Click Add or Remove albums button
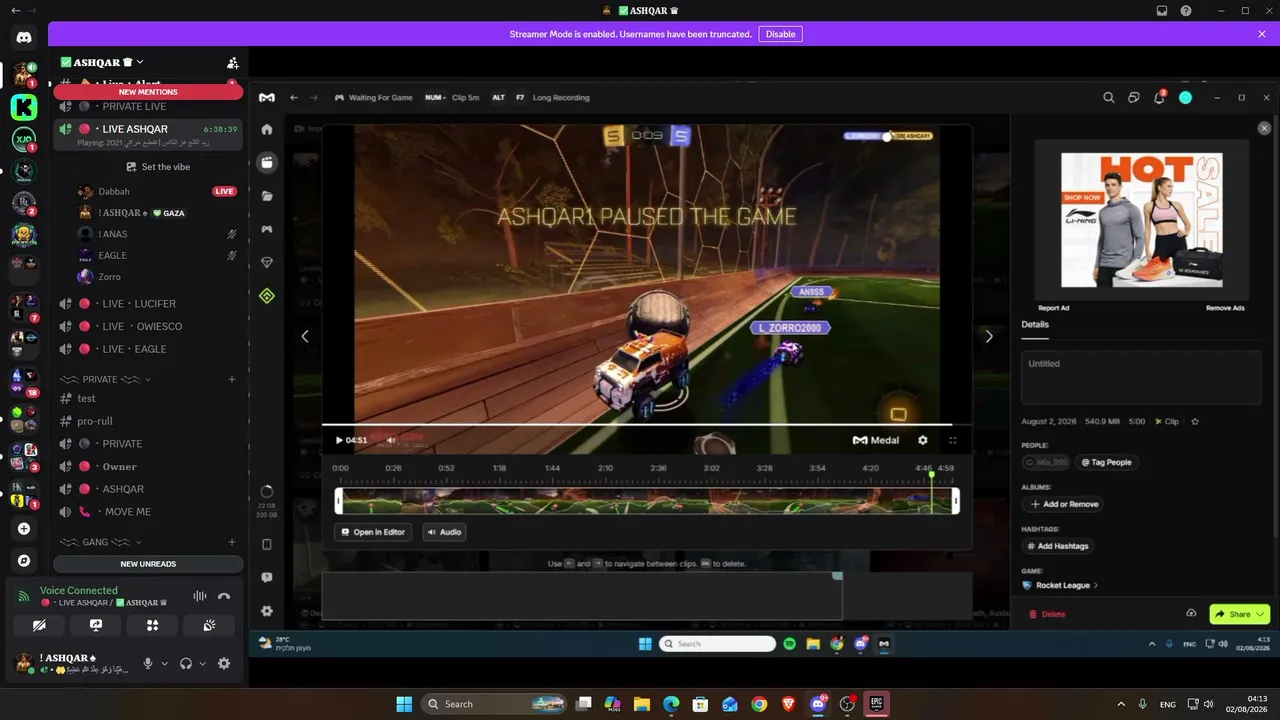 coord(1063,504)
